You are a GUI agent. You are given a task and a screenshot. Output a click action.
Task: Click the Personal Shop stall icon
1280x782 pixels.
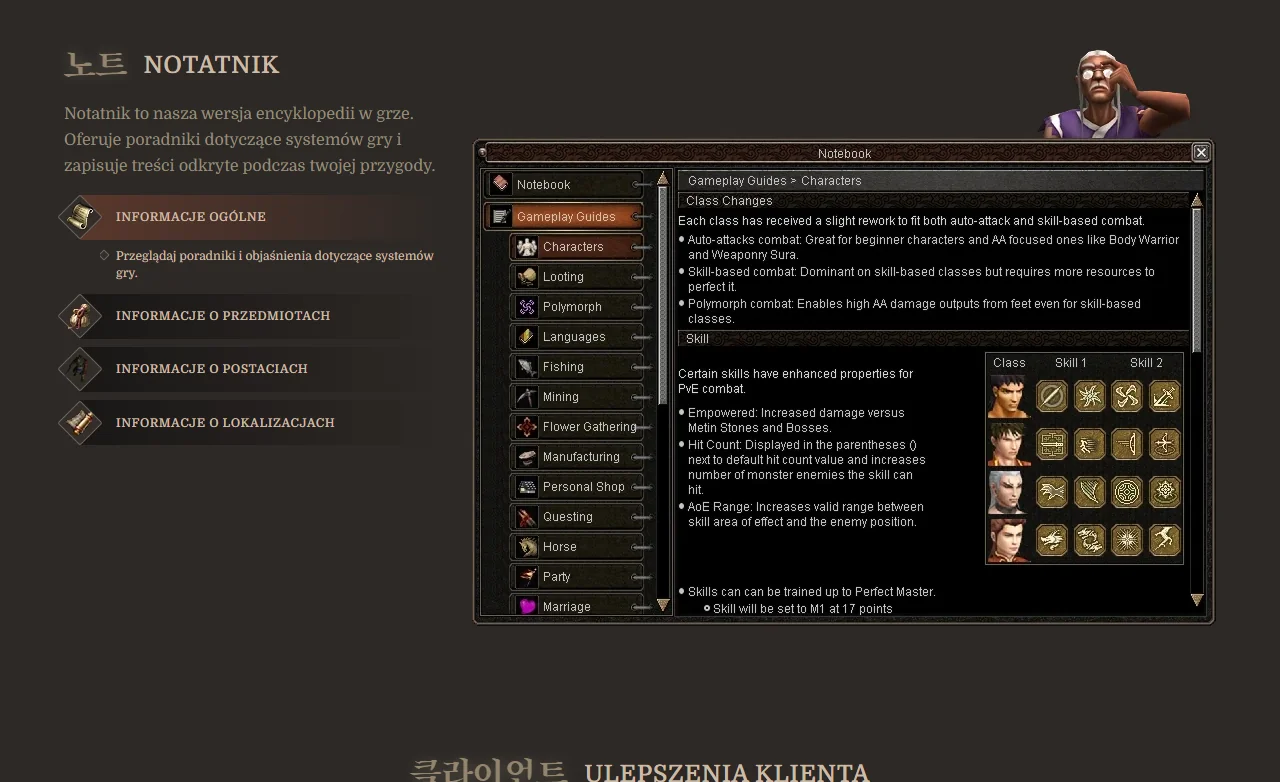[527, 487]
